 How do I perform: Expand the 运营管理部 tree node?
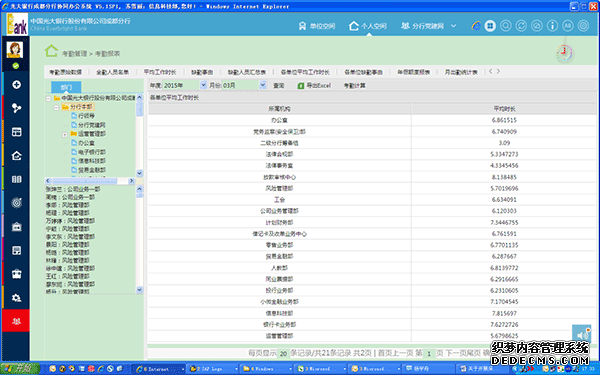(65, 134)
